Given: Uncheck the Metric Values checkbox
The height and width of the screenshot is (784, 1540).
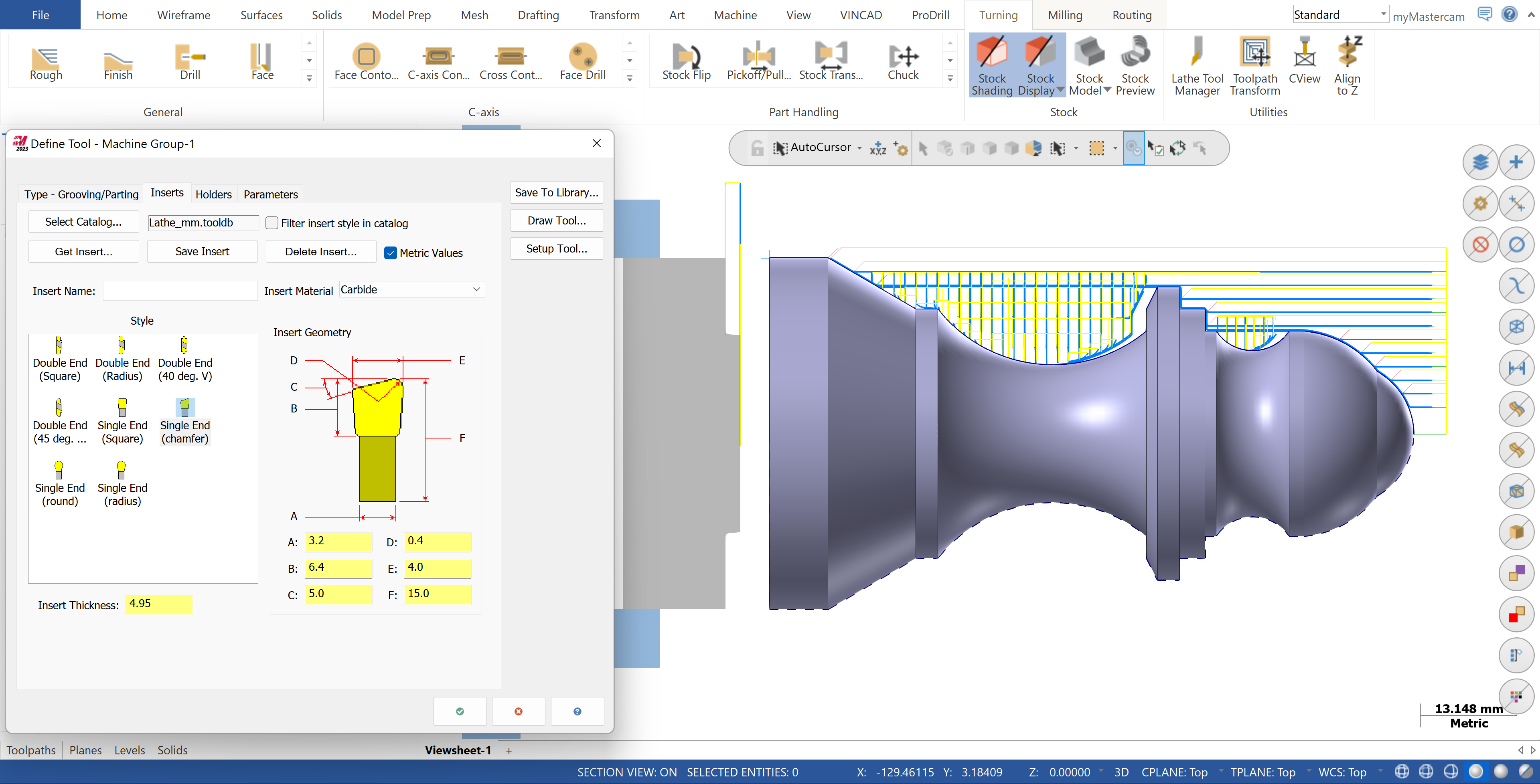Looking at the screenshot, I should click(x=390, y=253).
